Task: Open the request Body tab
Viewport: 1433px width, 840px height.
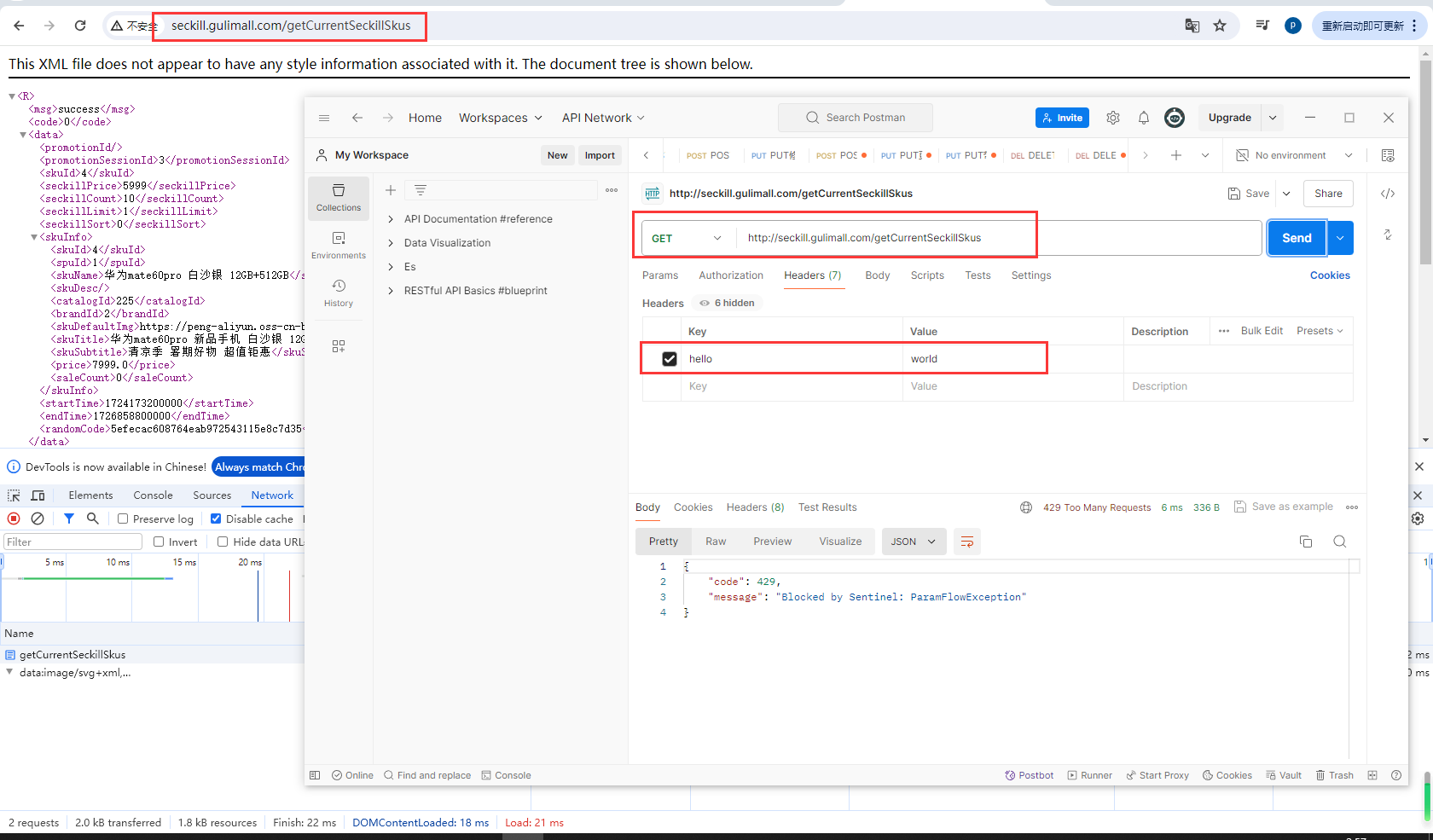Action: point(877,275)
